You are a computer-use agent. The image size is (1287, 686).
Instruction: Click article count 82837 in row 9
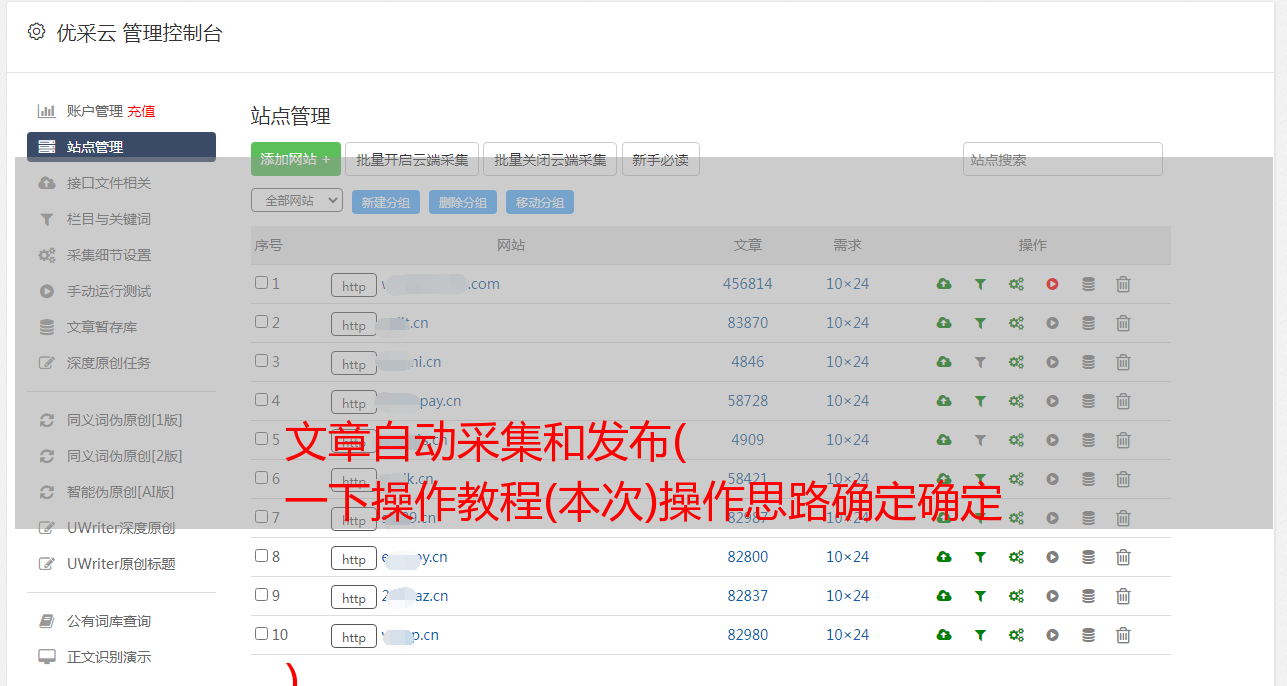(748, 596)
